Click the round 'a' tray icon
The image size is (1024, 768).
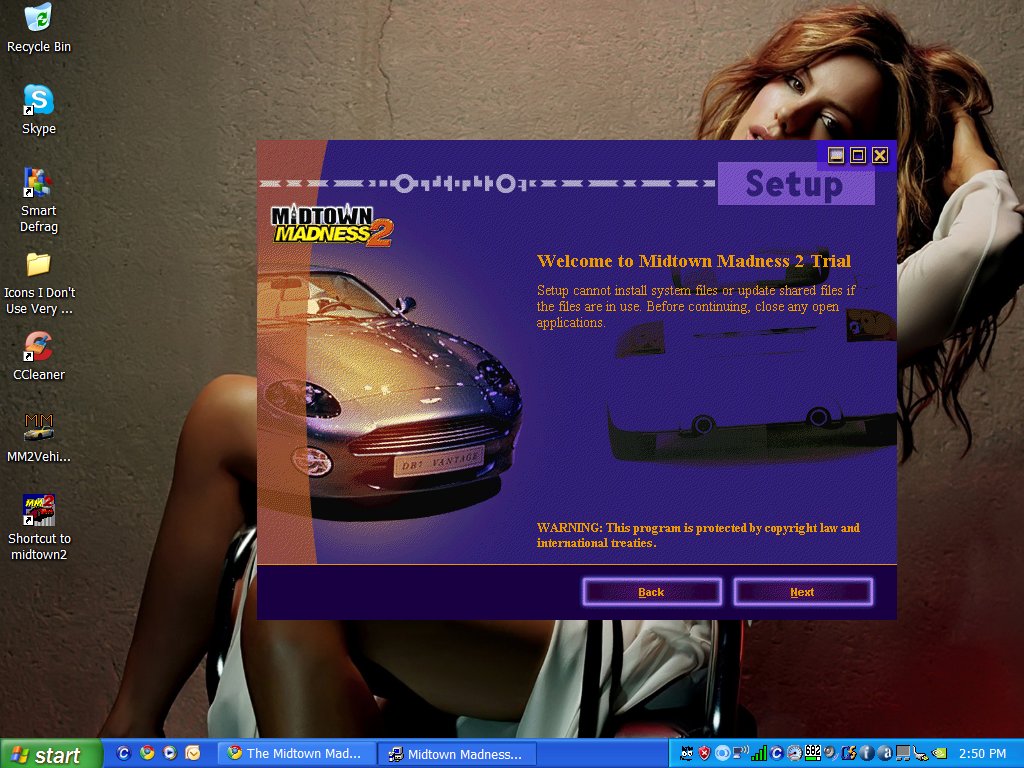pos(885,753)
